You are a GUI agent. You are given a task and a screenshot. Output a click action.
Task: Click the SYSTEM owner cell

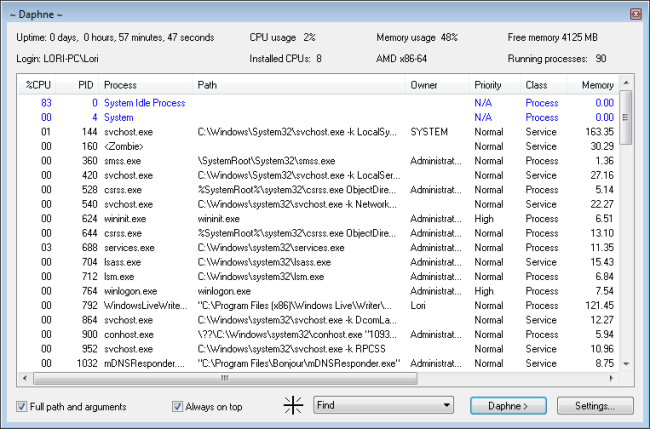[429, 132]
